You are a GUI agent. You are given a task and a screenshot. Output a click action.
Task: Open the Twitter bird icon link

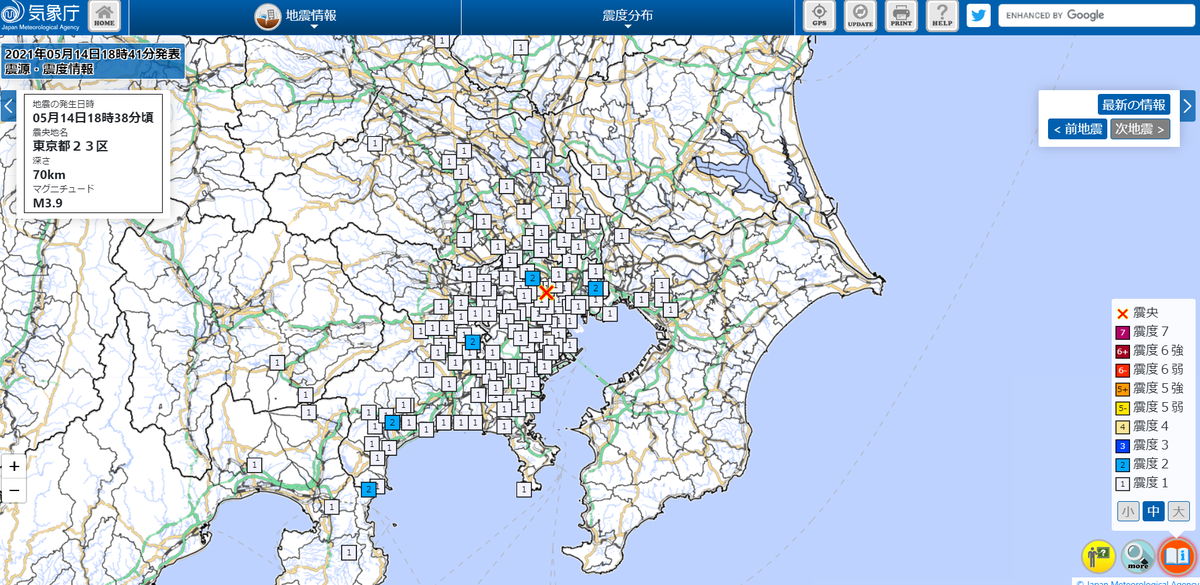coord(978,16)
